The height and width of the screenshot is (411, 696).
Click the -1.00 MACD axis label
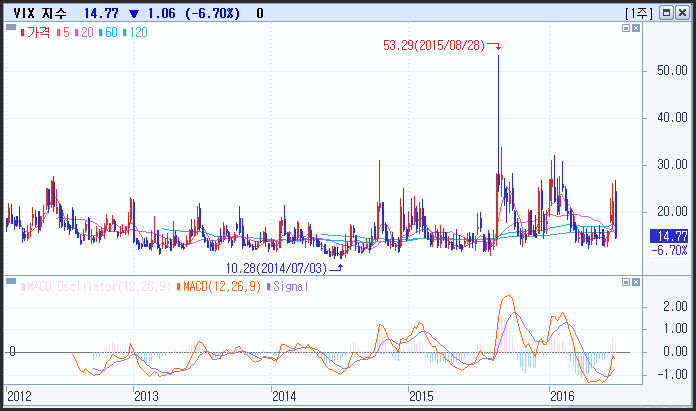672,375
